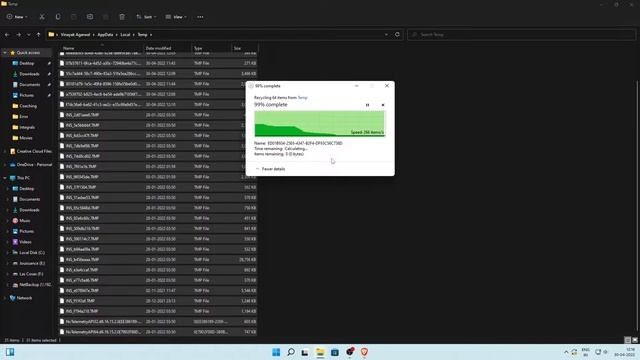Image resolution: width=640 pixels, height=360 pixels.
Task: Go up one folder with Up arrow
Action: [x=38, y=35]
